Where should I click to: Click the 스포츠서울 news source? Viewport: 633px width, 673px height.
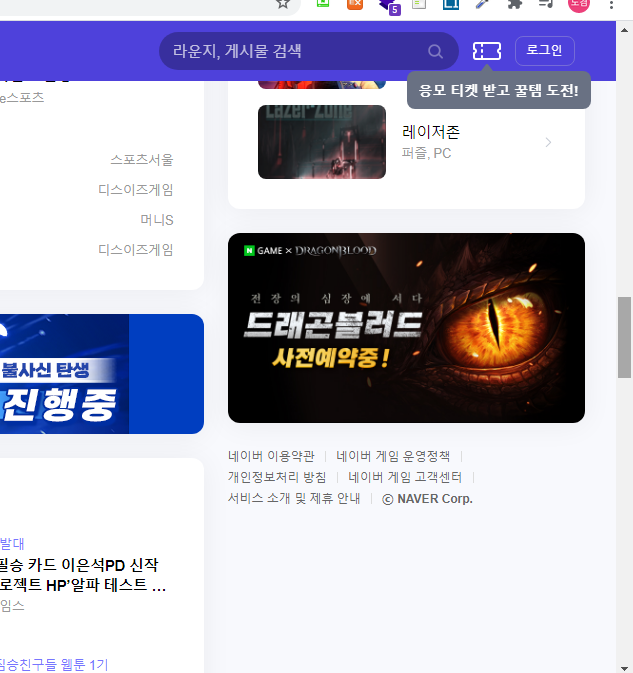tap(142, 160)
